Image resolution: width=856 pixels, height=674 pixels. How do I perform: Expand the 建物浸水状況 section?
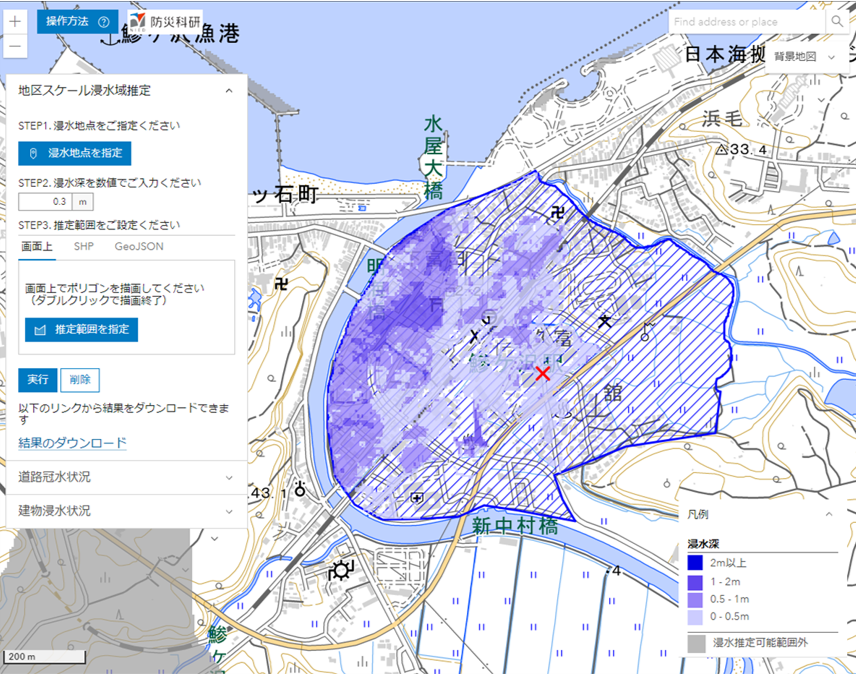click(x=126, y=511)
